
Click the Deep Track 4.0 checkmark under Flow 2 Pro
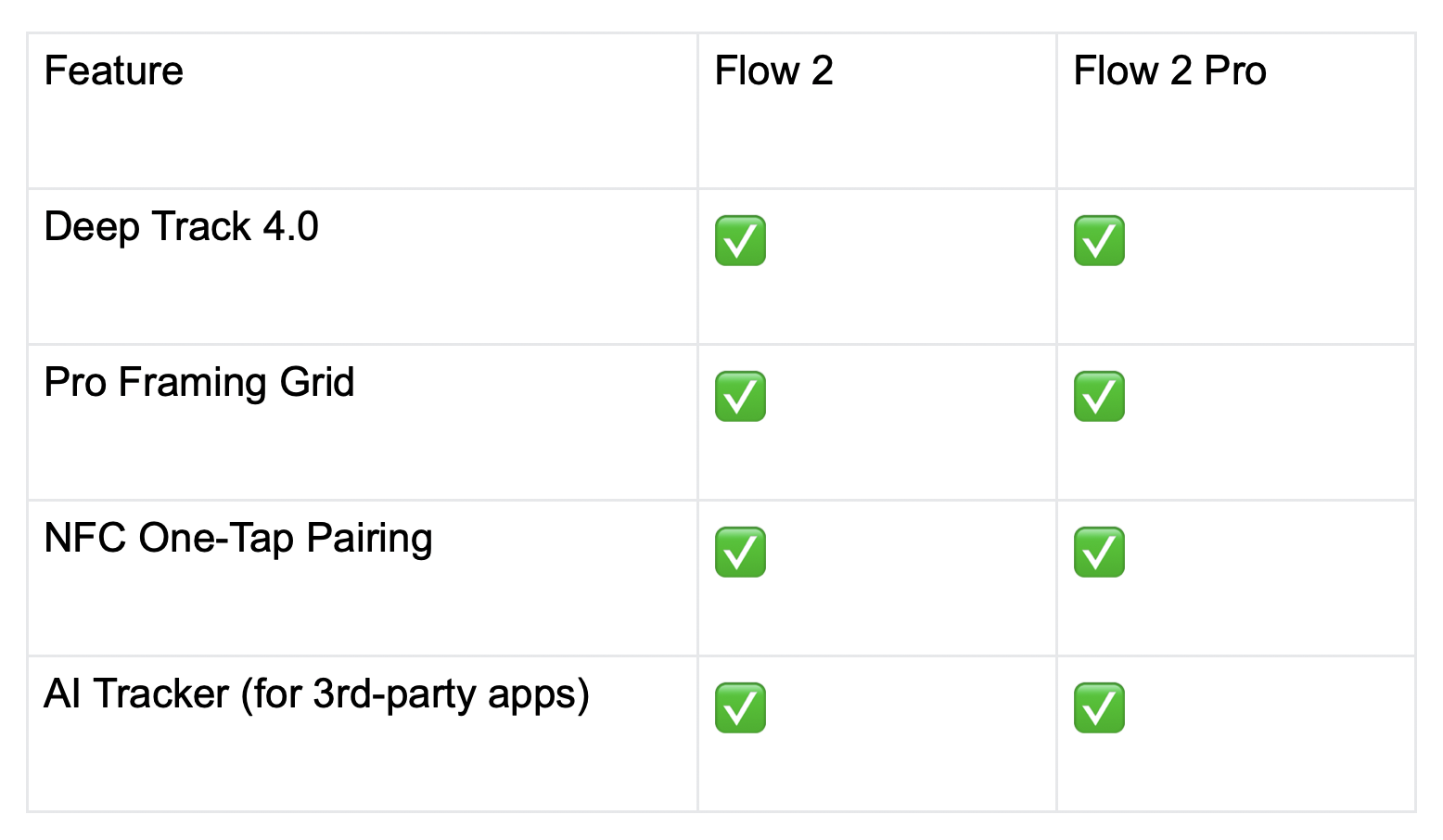click(1099, 241)
